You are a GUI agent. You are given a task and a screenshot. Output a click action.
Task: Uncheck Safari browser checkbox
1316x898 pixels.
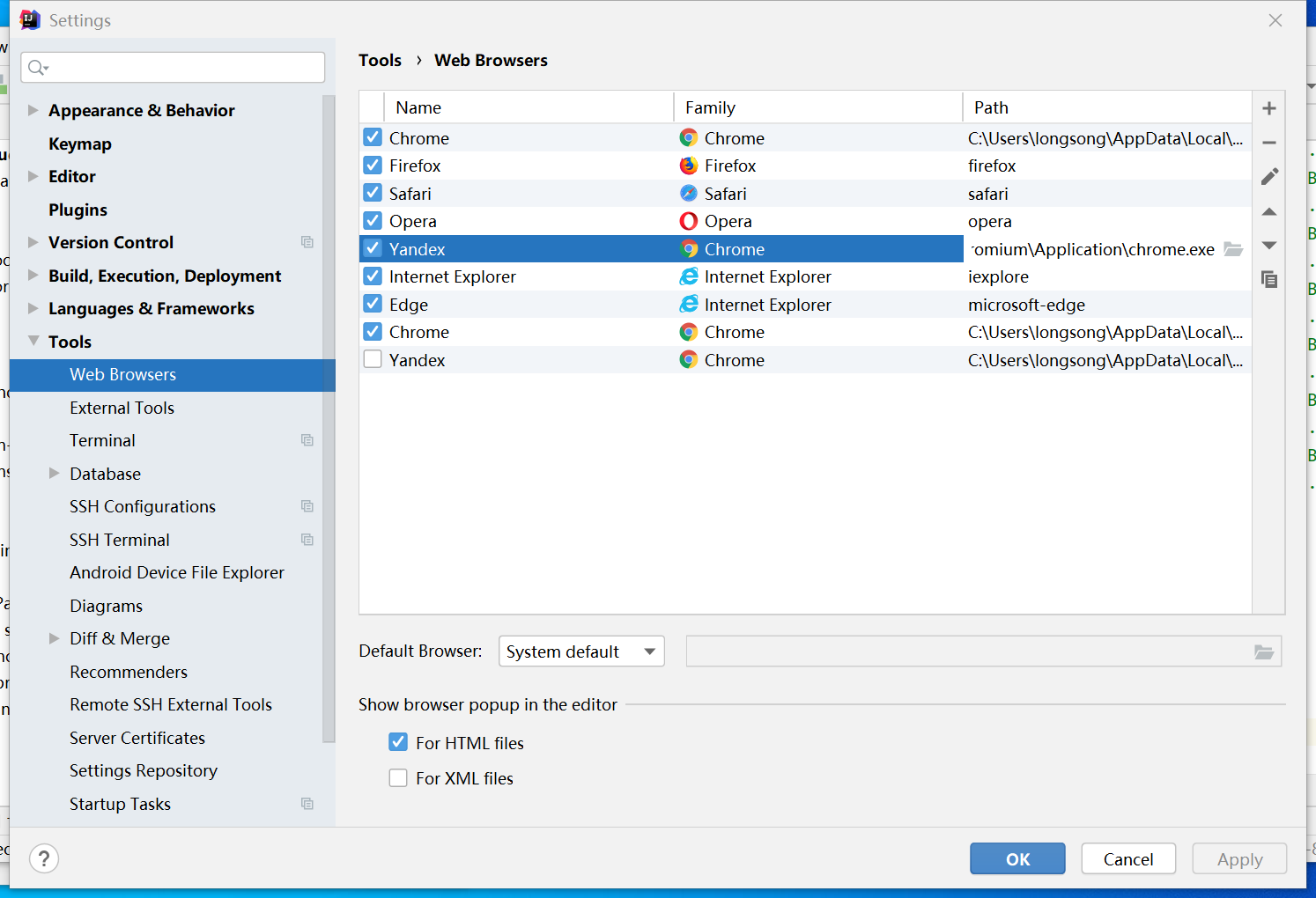[x=373, y=193]
